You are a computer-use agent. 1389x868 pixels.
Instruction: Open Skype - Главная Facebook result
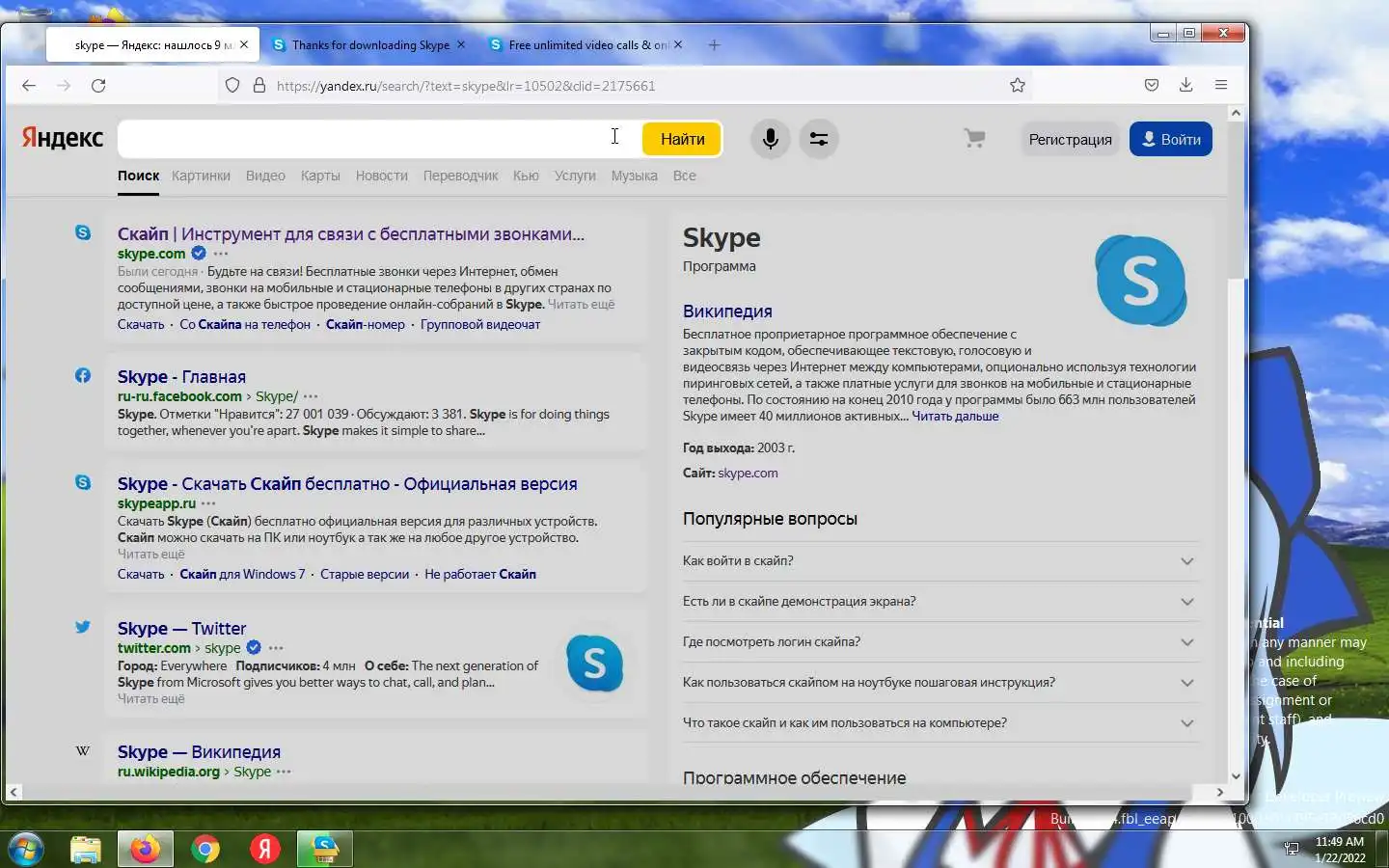181,377
